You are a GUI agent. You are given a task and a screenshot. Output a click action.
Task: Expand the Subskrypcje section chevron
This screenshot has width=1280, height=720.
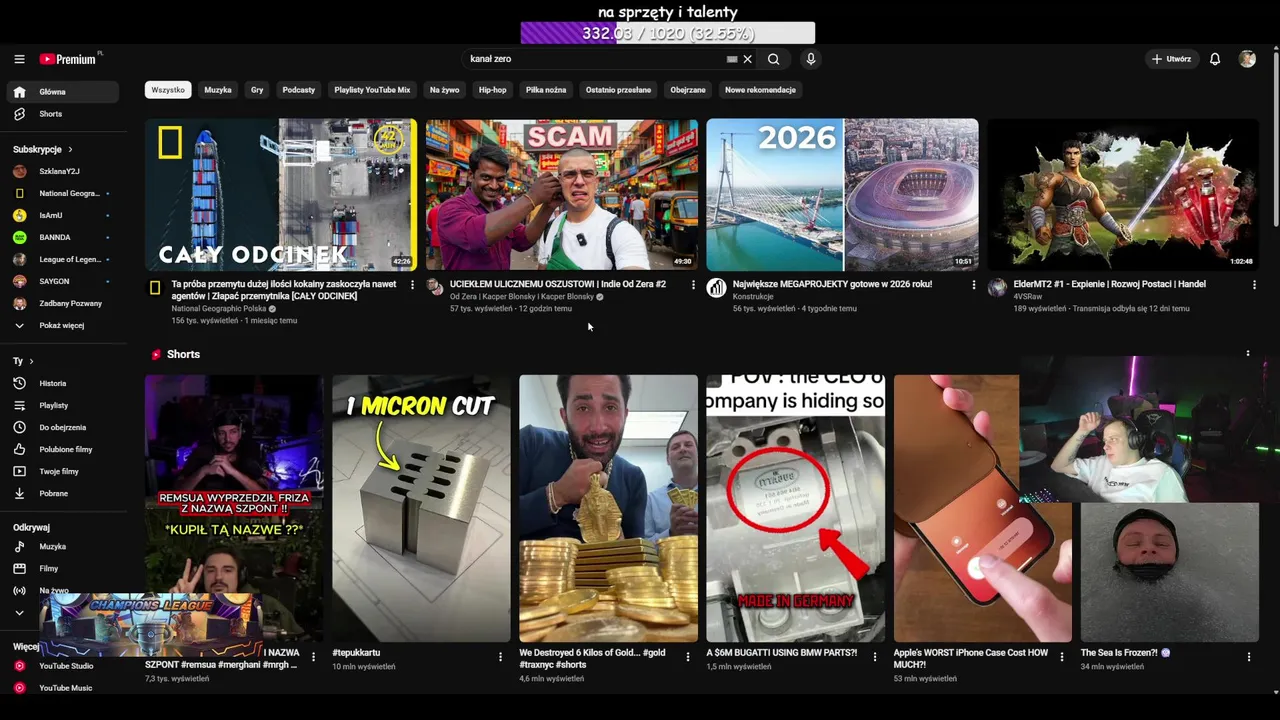(70, 149)
